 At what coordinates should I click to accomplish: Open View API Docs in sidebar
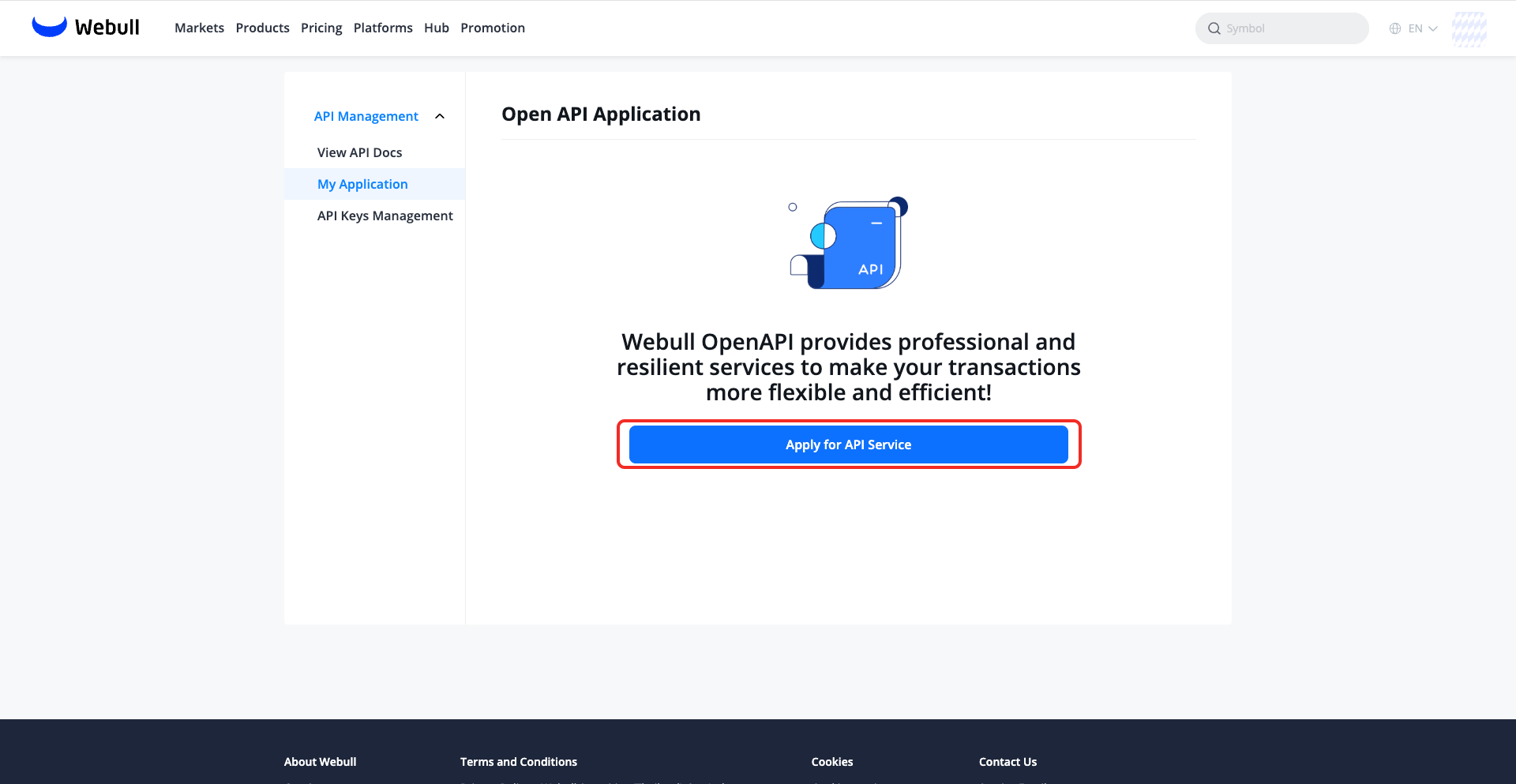[x=360, y=152]
